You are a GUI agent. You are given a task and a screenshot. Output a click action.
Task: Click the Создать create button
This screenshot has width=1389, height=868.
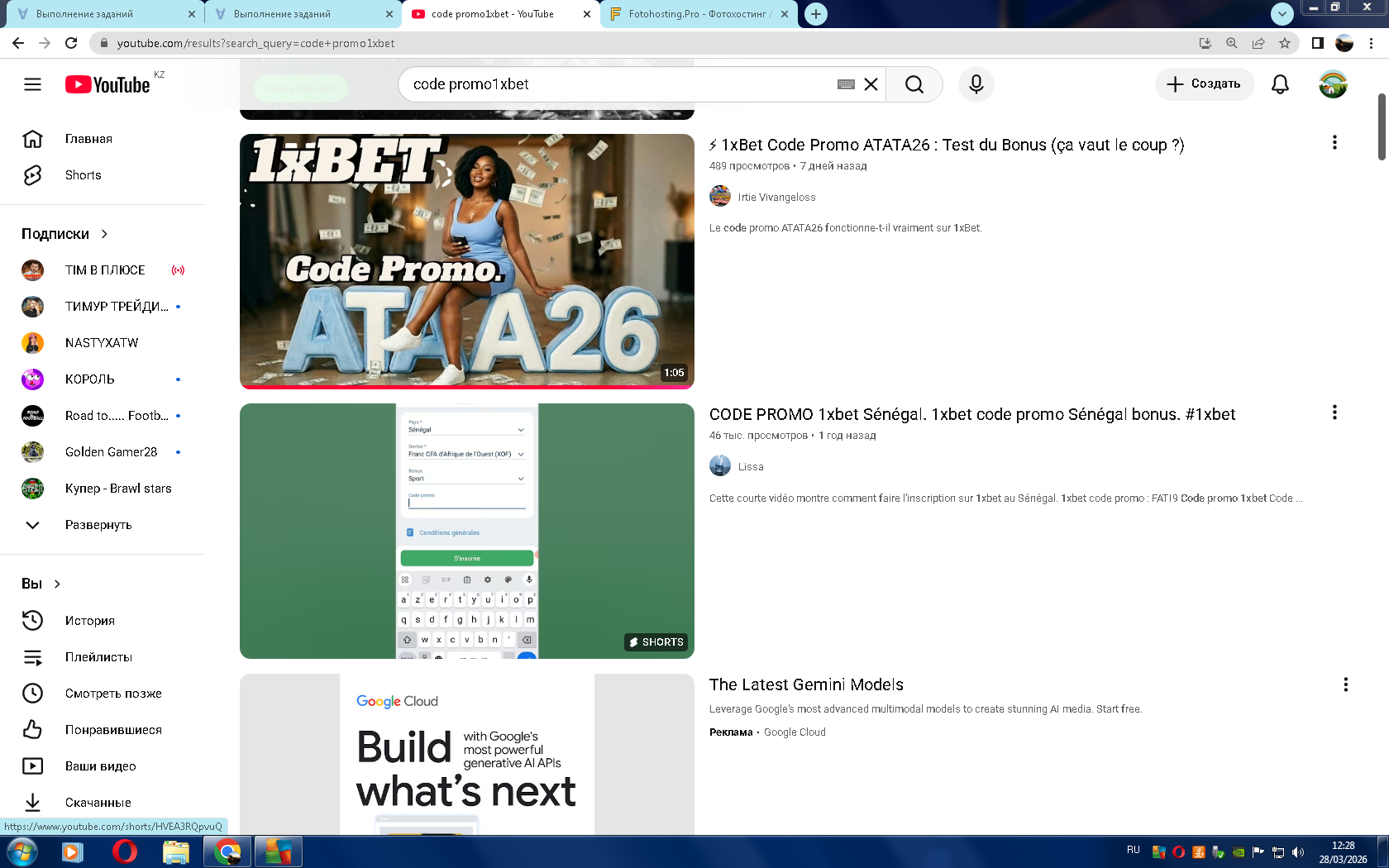[x=1204, y=84]
